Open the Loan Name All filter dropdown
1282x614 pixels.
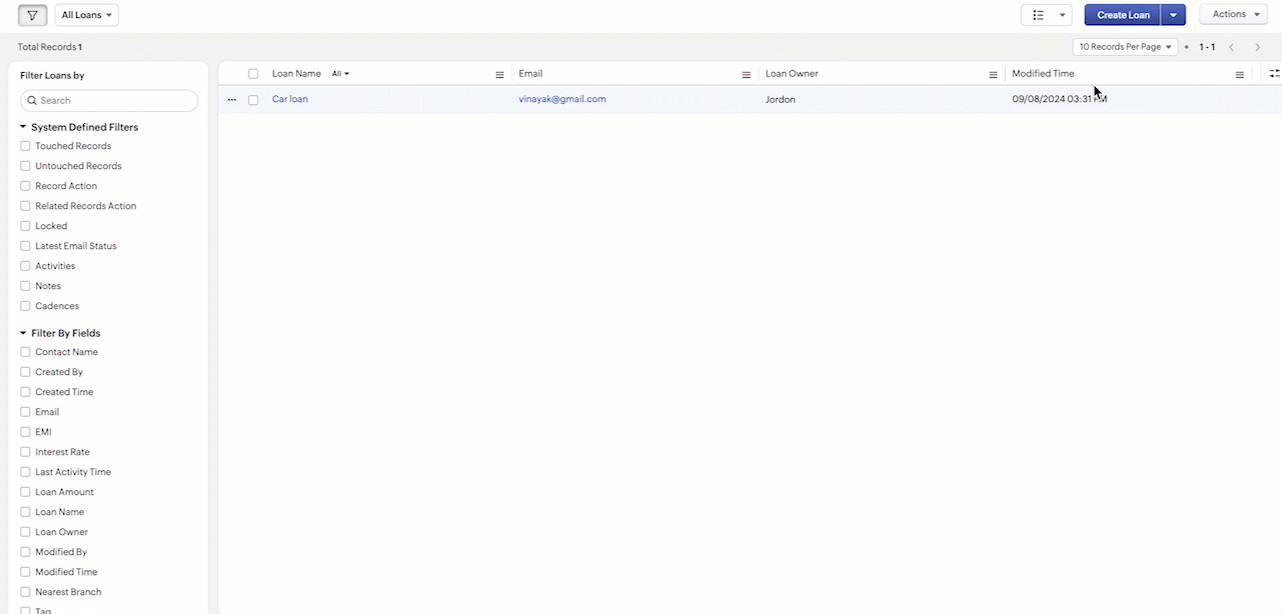pyautogui.click(x=341, y=74)
